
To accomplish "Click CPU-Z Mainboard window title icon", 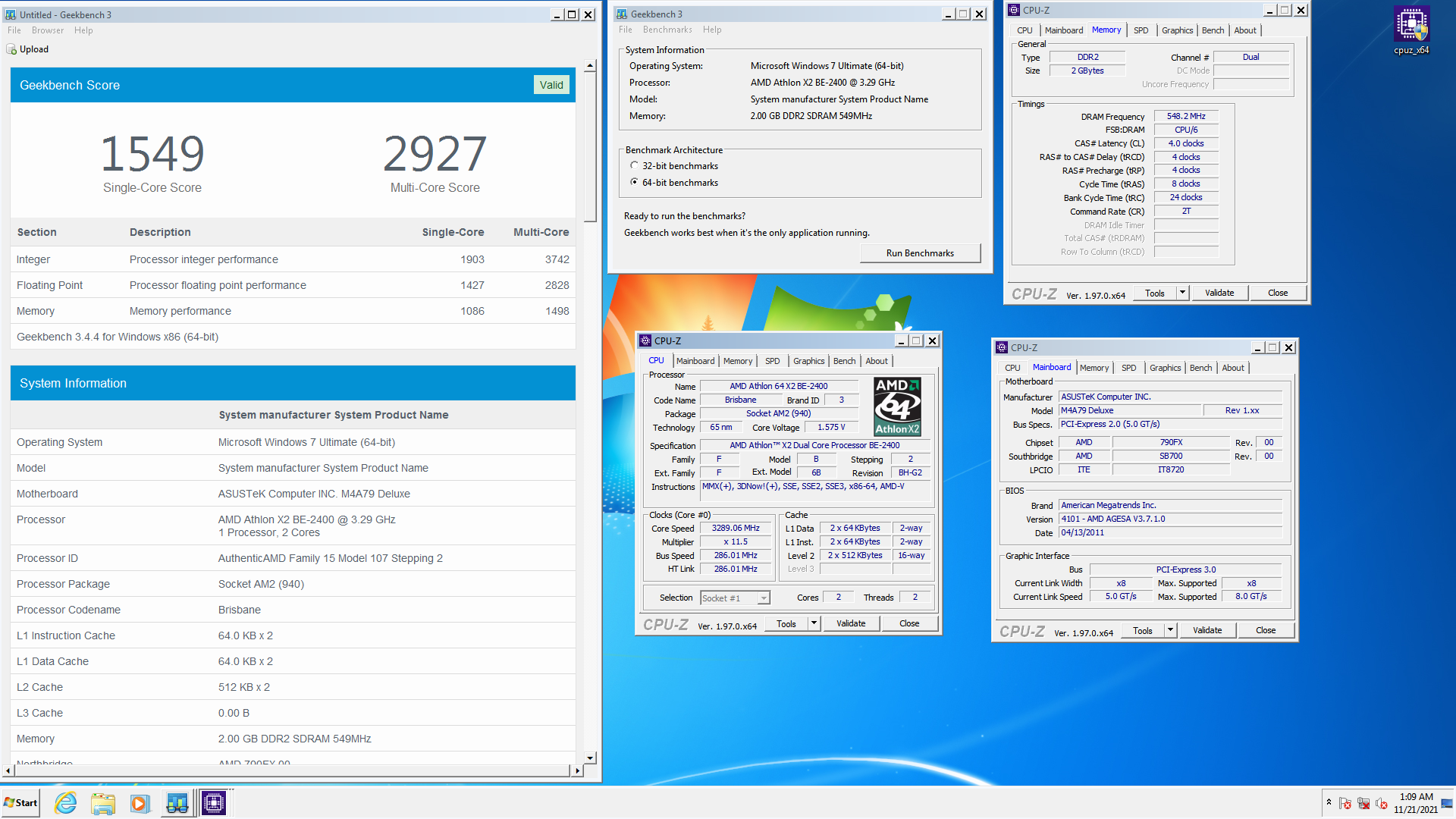I will click(x=1002, y=347).
